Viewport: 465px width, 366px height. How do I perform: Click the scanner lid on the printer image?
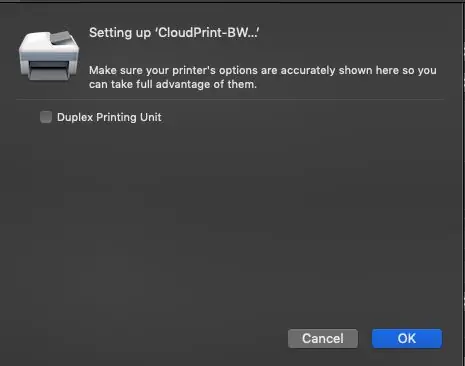coord(63,37)
